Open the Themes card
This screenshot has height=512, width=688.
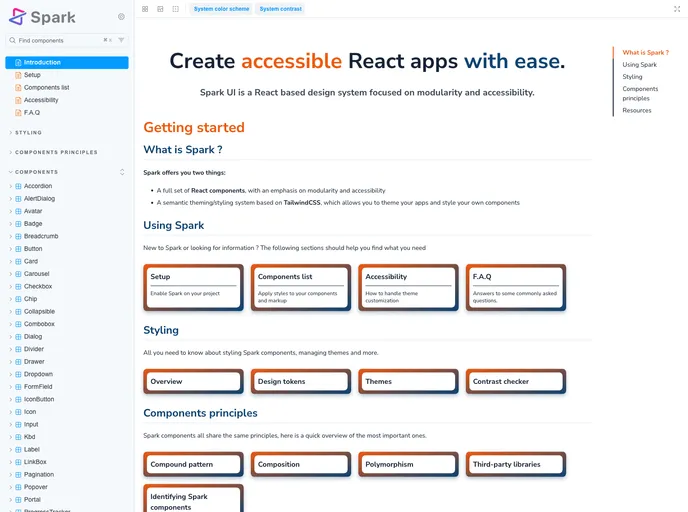408,382
